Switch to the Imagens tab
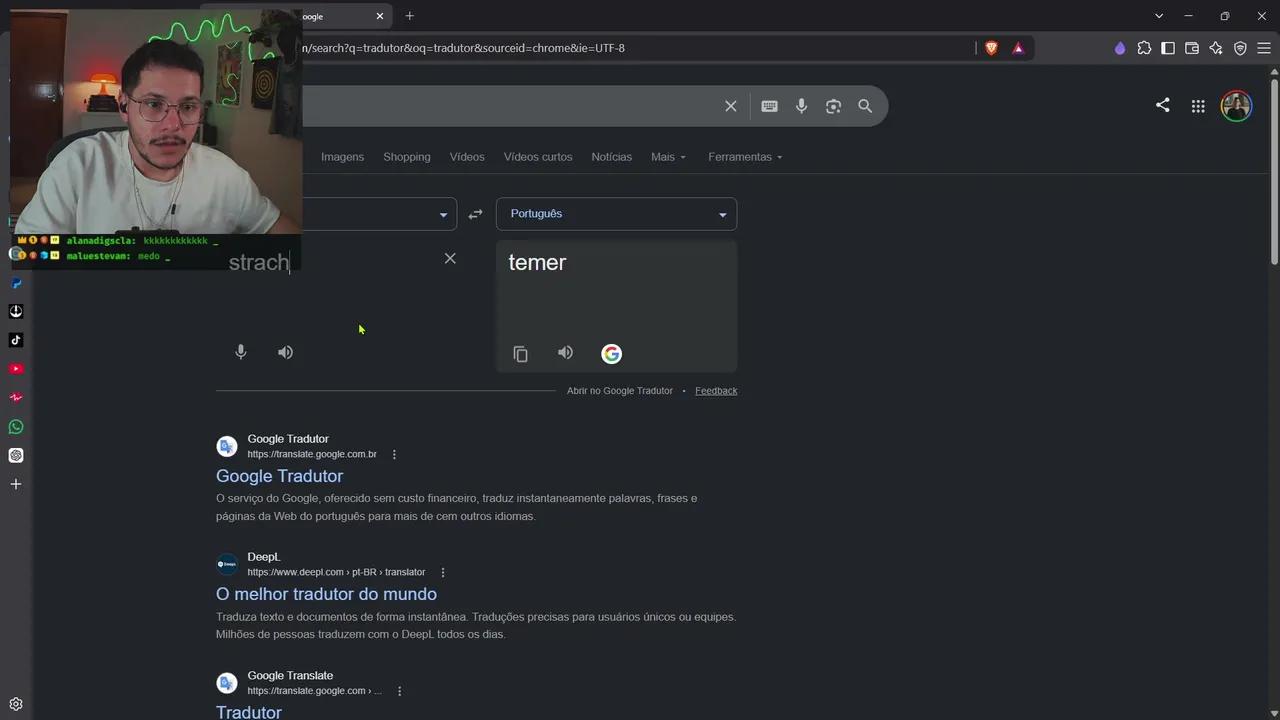This screenshot has width=1280, height=720. (342, 157)
